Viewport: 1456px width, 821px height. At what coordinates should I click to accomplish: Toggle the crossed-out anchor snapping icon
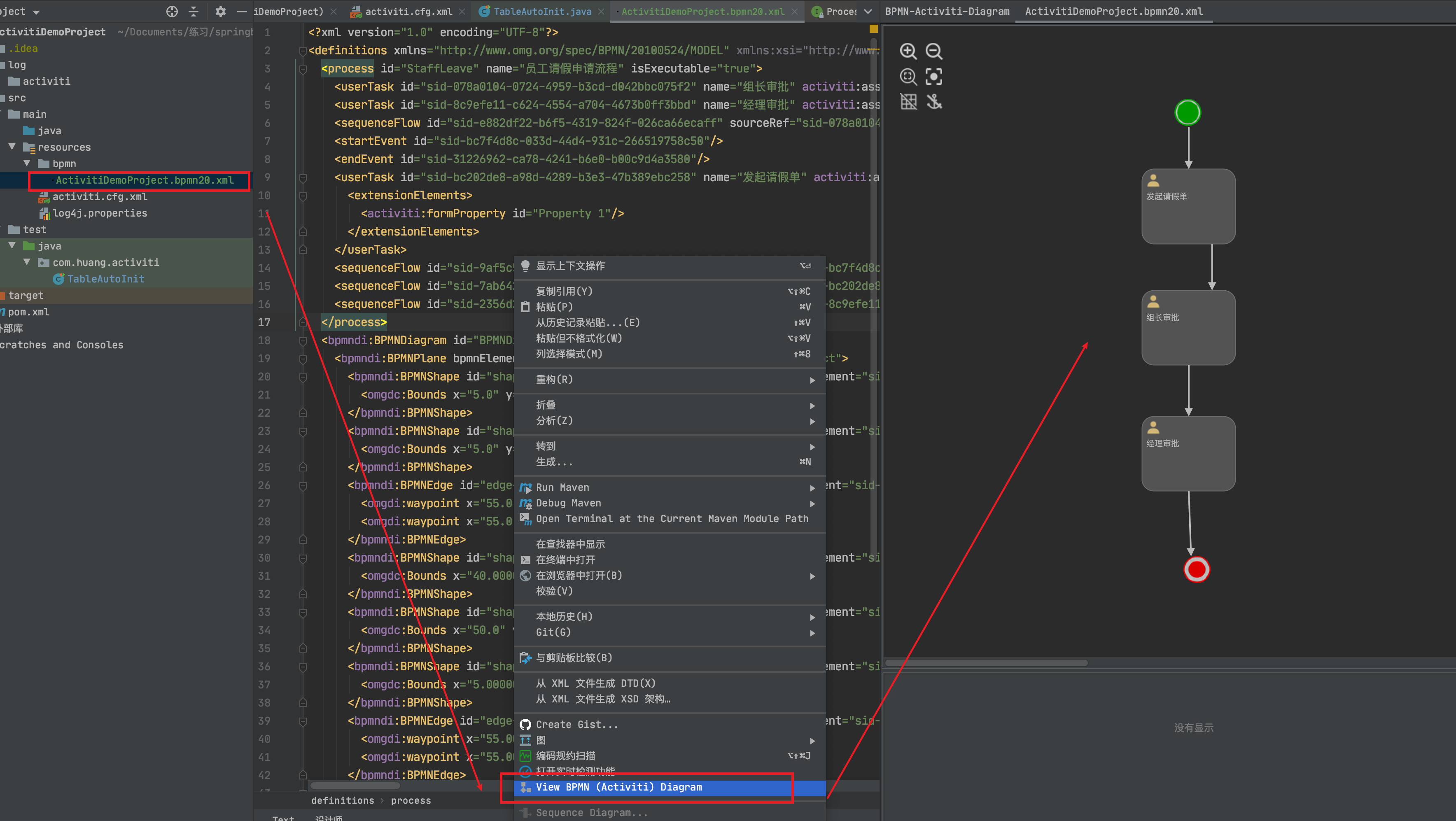pos(934,102)
